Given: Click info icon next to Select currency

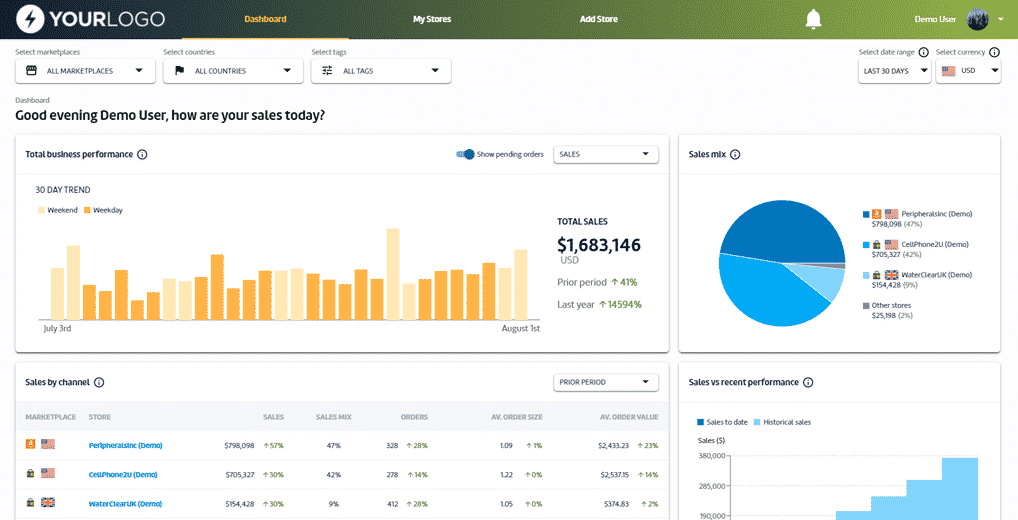Looking at the screenshot, I should tap(994, 52).
